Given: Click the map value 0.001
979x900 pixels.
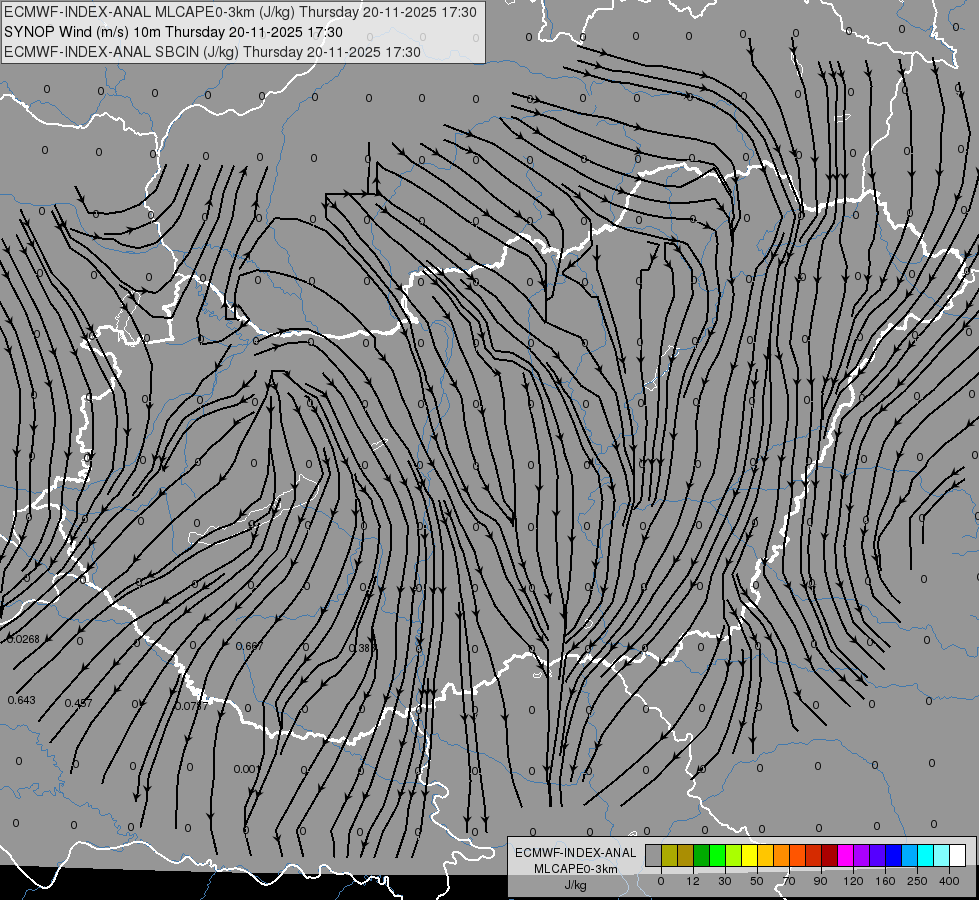Looking at the screenshot, I should click(246, 769).
